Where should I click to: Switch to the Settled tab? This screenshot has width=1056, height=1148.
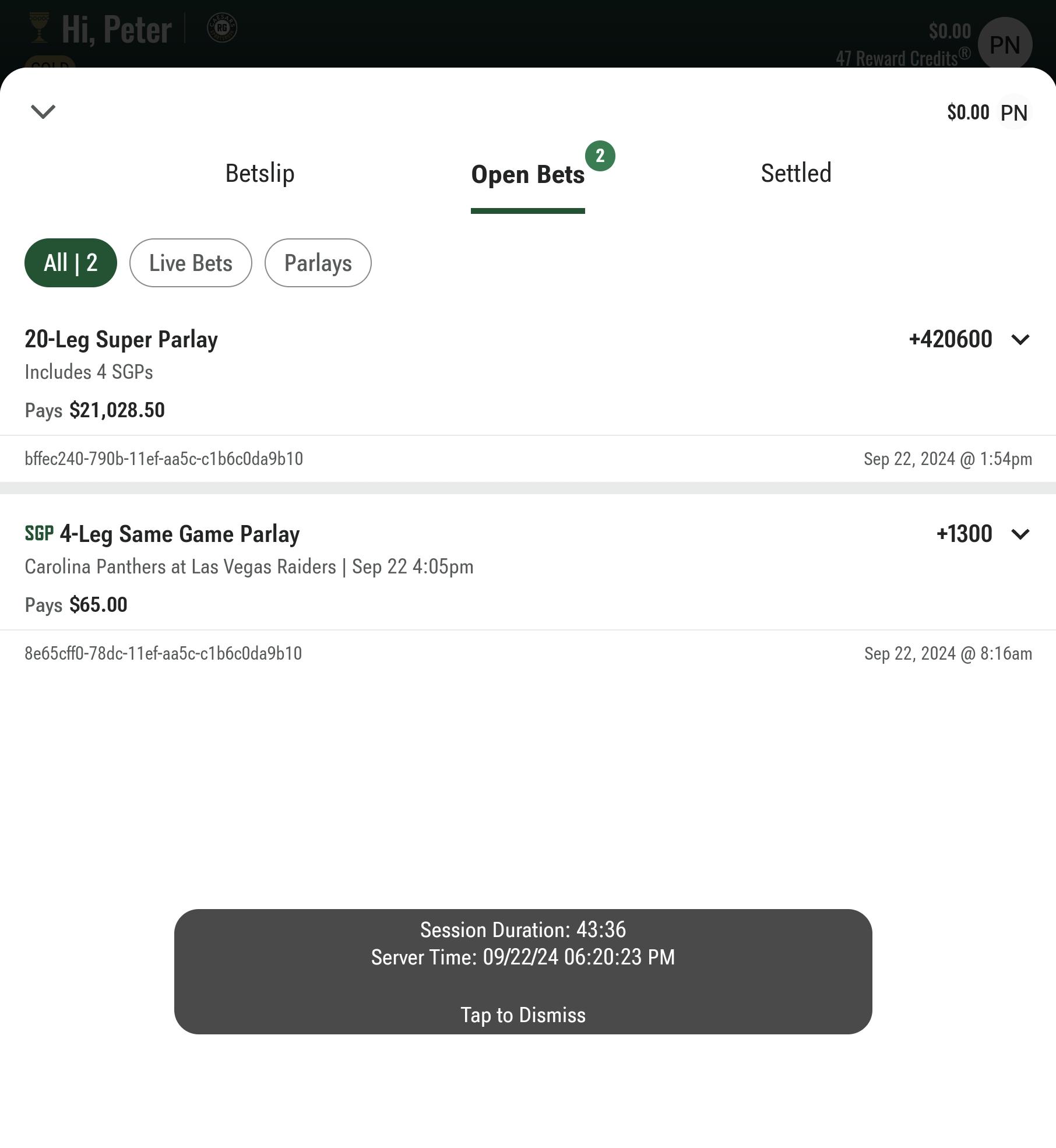[x=796, y=174]
